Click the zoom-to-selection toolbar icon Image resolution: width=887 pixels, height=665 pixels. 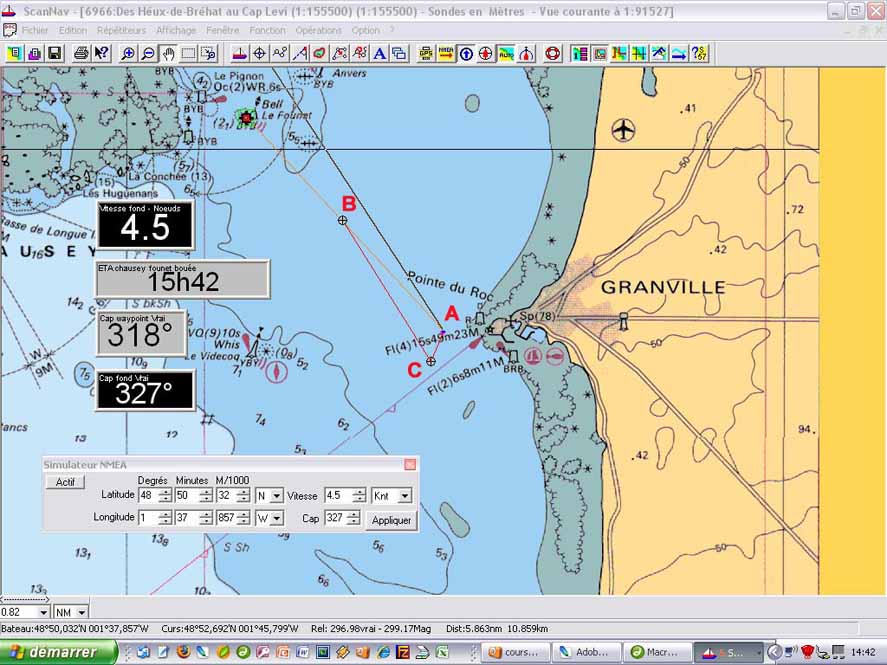[x=209, y=54]
